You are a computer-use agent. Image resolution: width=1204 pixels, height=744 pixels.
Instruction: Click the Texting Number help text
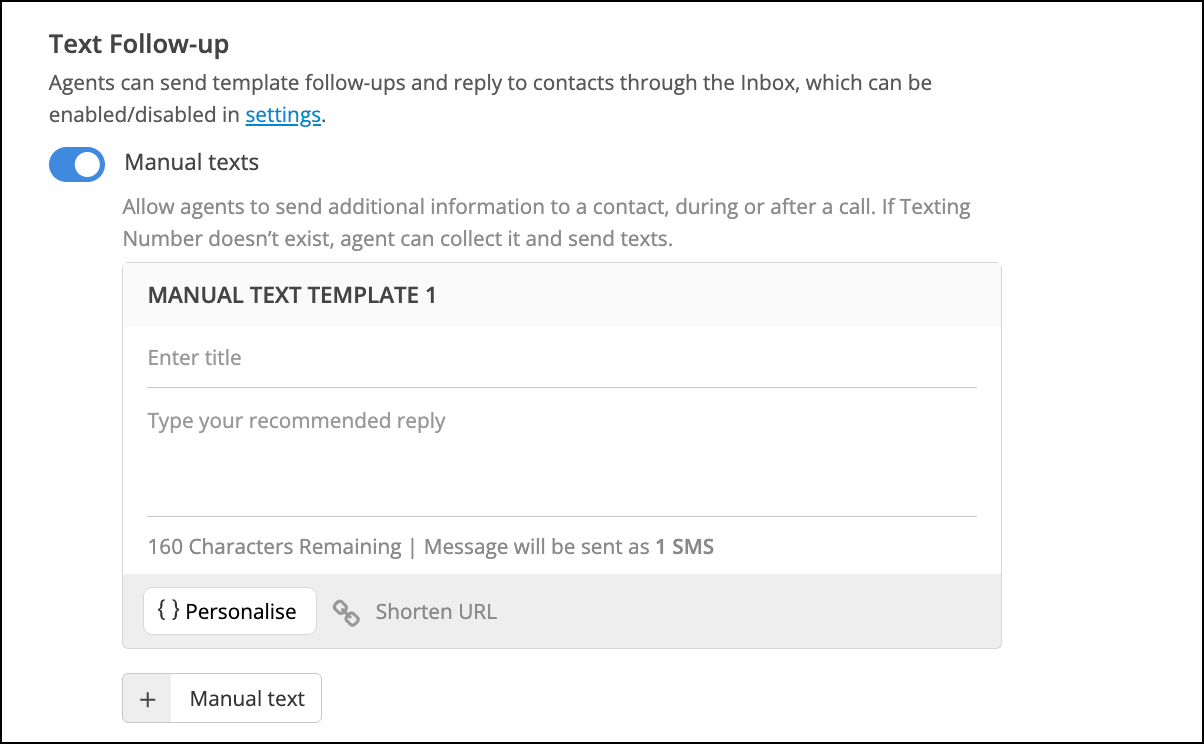pos(546,223)
